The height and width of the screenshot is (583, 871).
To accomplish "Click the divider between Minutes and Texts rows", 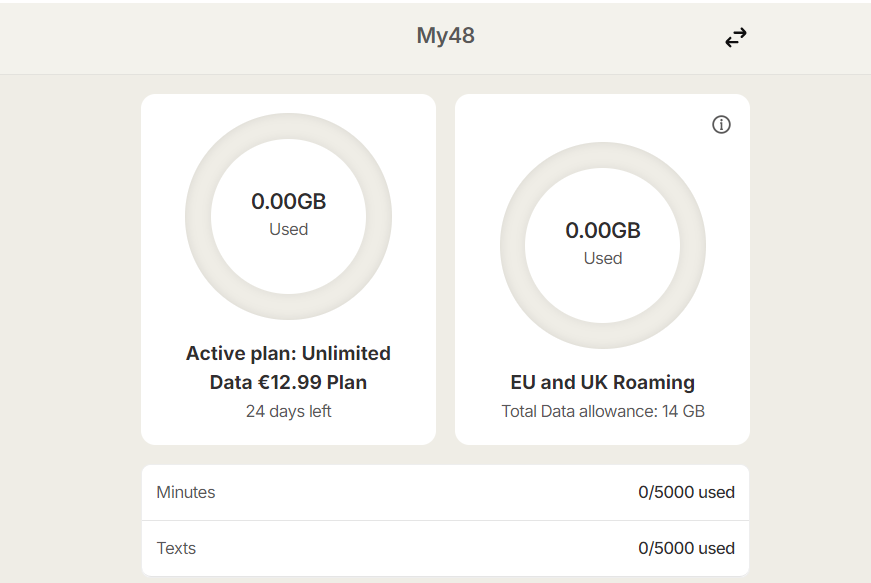I will click(445, 520).
